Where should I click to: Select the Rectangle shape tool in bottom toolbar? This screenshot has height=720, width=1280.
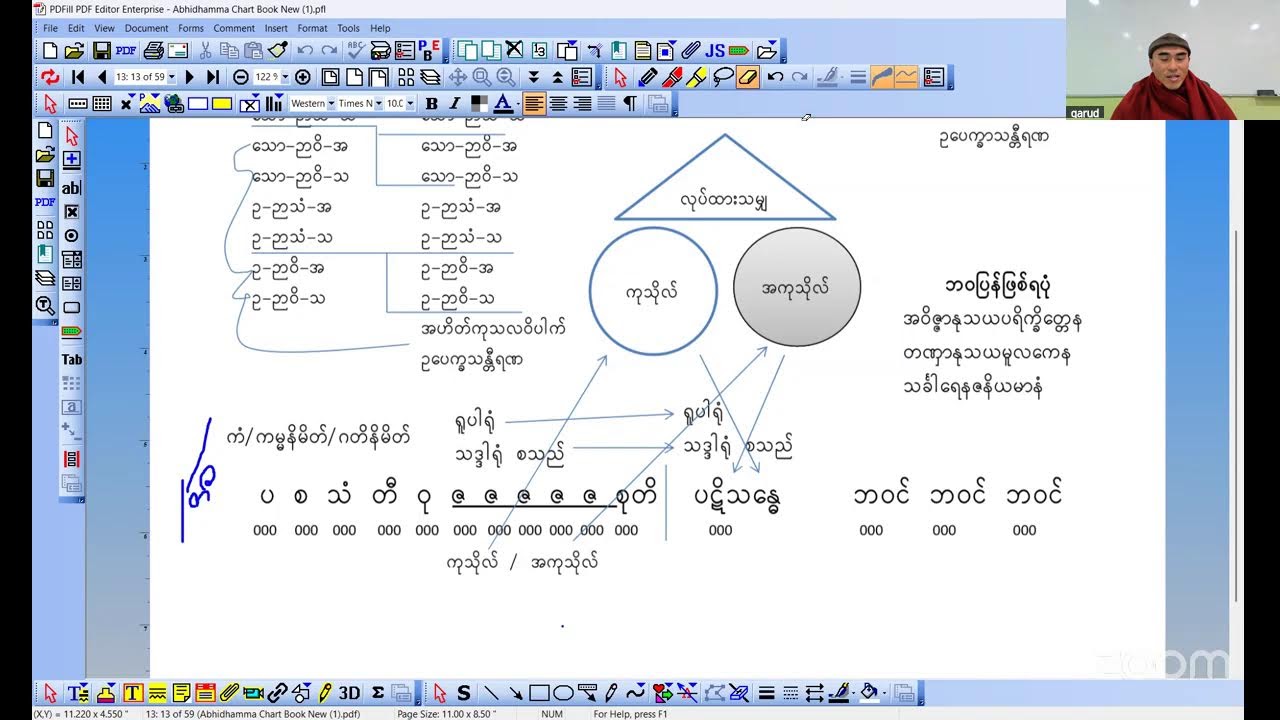click(x=539, y=693)
